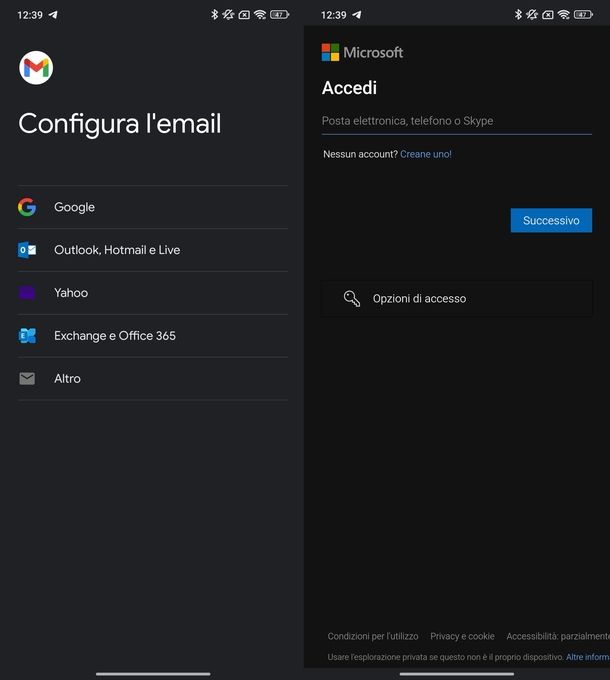Tap the boxed X icon in right status bar
The width and height of the screenshot is (610, 680).
[548, 15]
